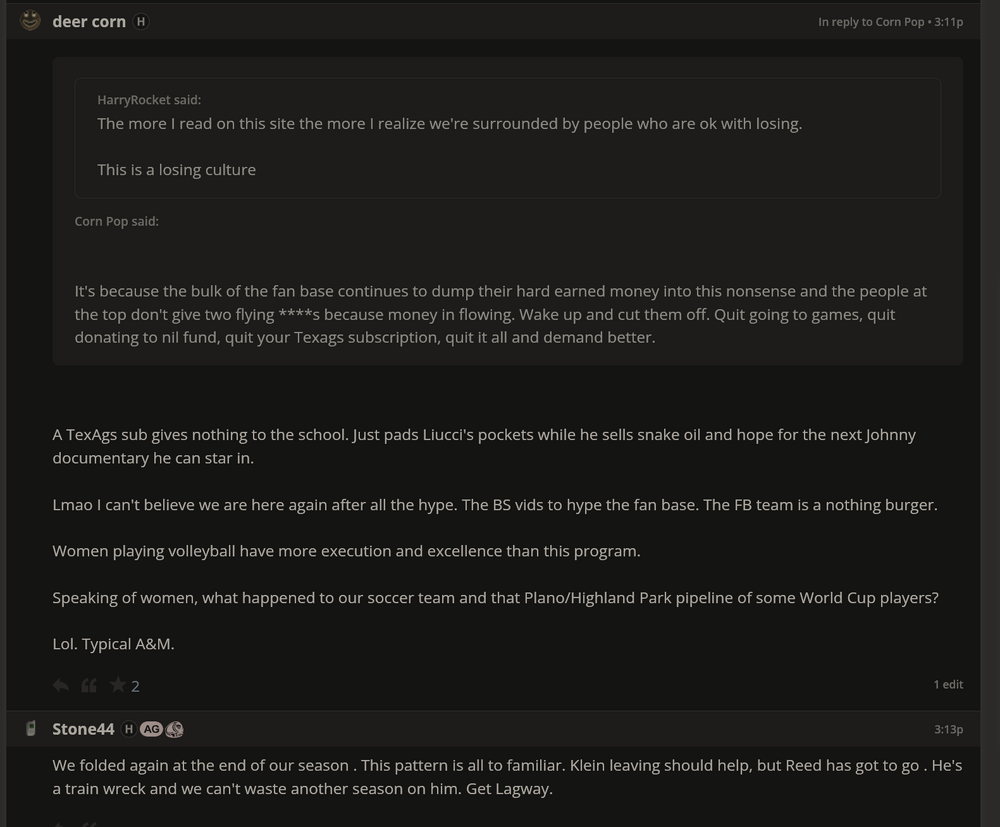
Task: Click the 'Corn Pop said:' quote attribution
Action: pos(116,221)
